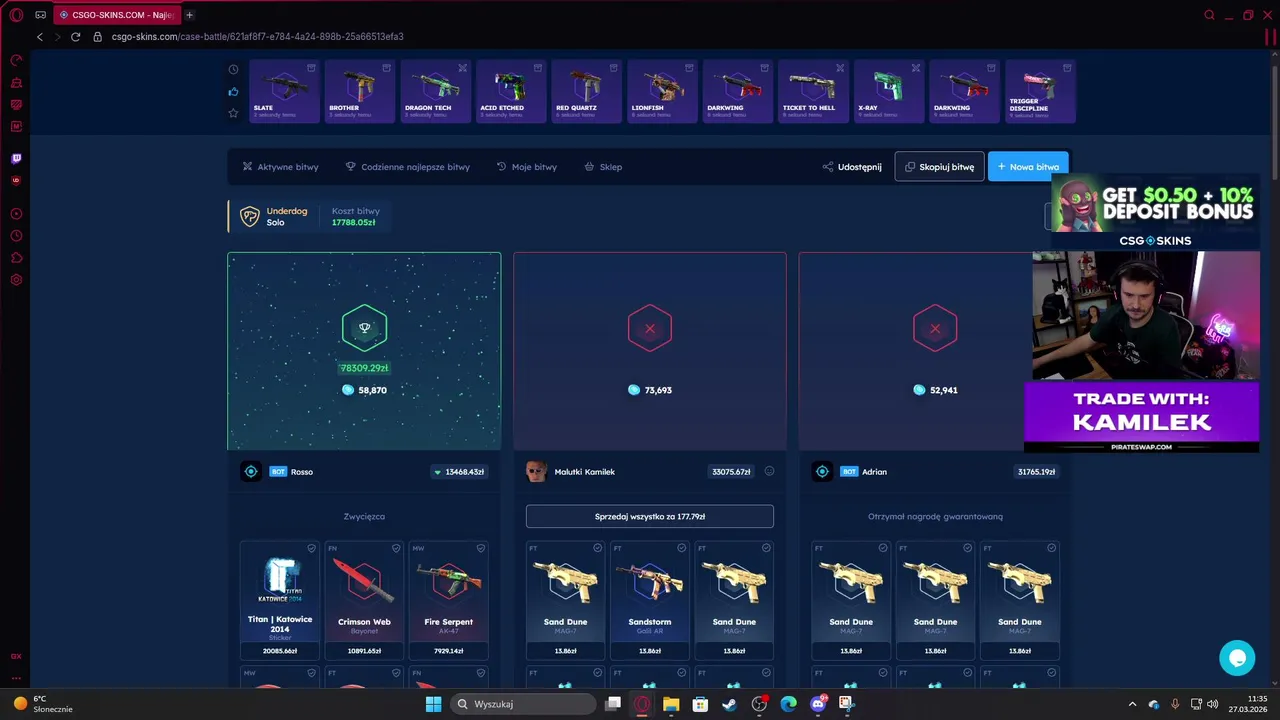
Task: Click the 33075.67zł total for Kamilek
Action: click(x=731, y=472)
